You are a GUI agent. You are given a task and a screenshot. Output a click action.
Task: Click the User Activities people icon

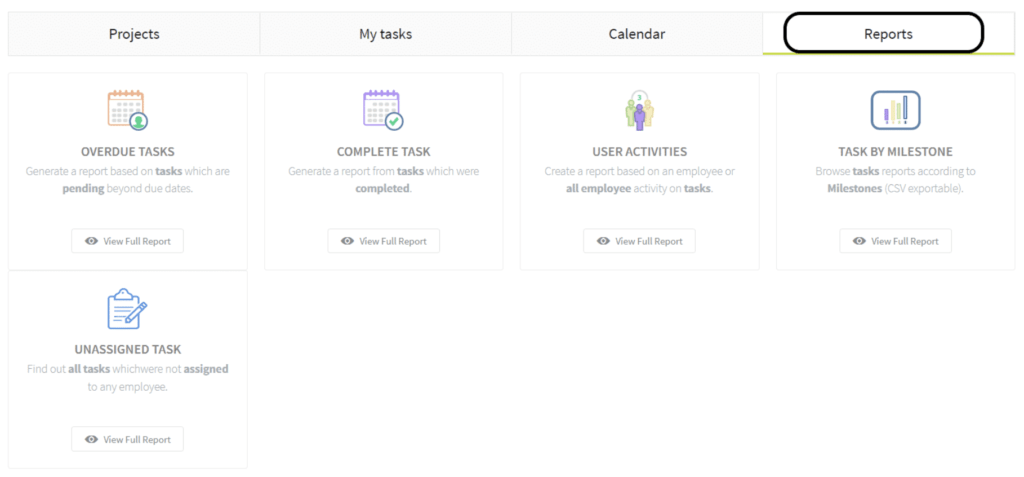click(639, 110)
